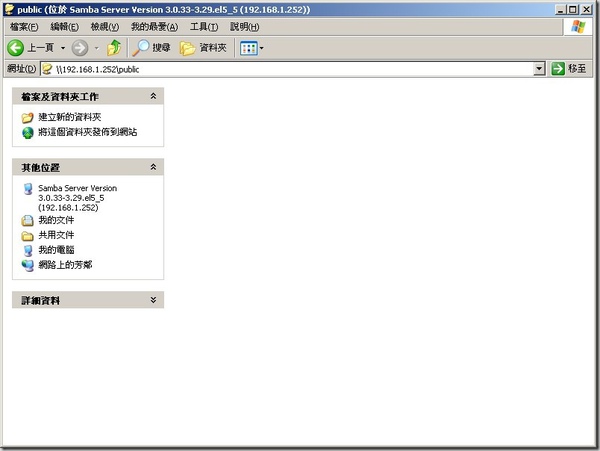Open the forward button history dropdown arrow

pos(97,48)
